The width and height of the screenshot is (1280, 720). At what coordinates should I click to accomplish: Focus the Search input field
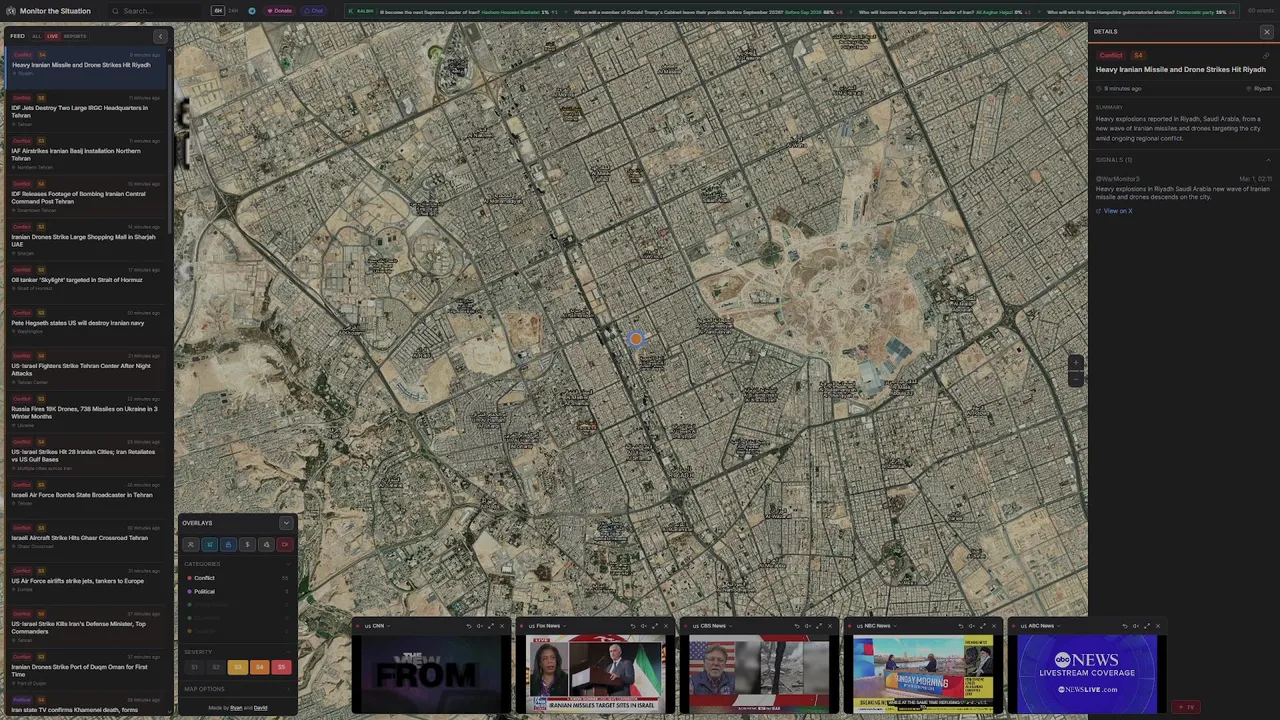155,11
